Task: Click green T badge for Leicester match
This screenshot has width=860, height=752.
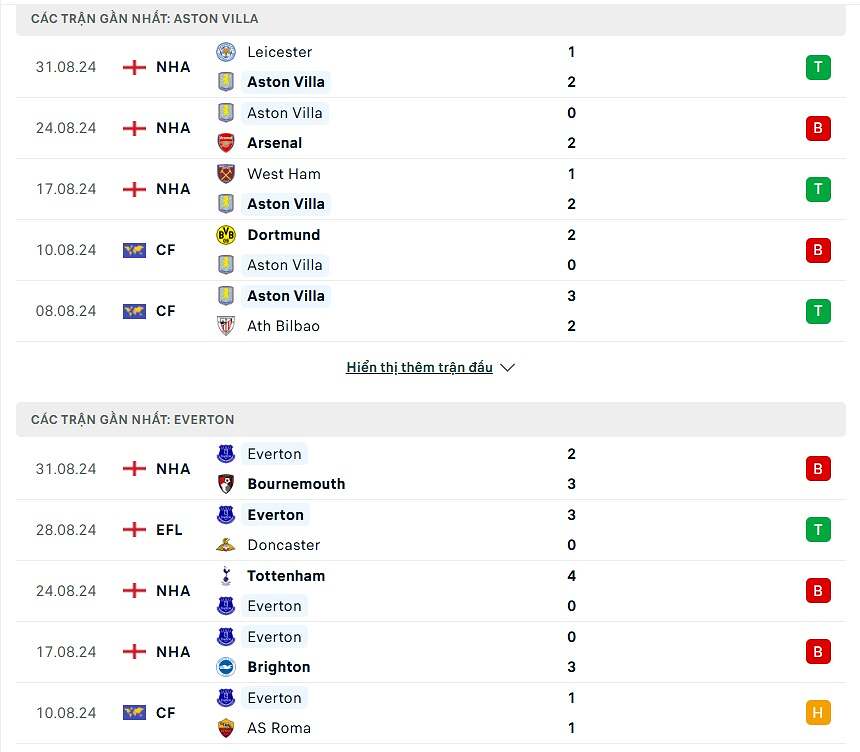Action: coord(818,67)
